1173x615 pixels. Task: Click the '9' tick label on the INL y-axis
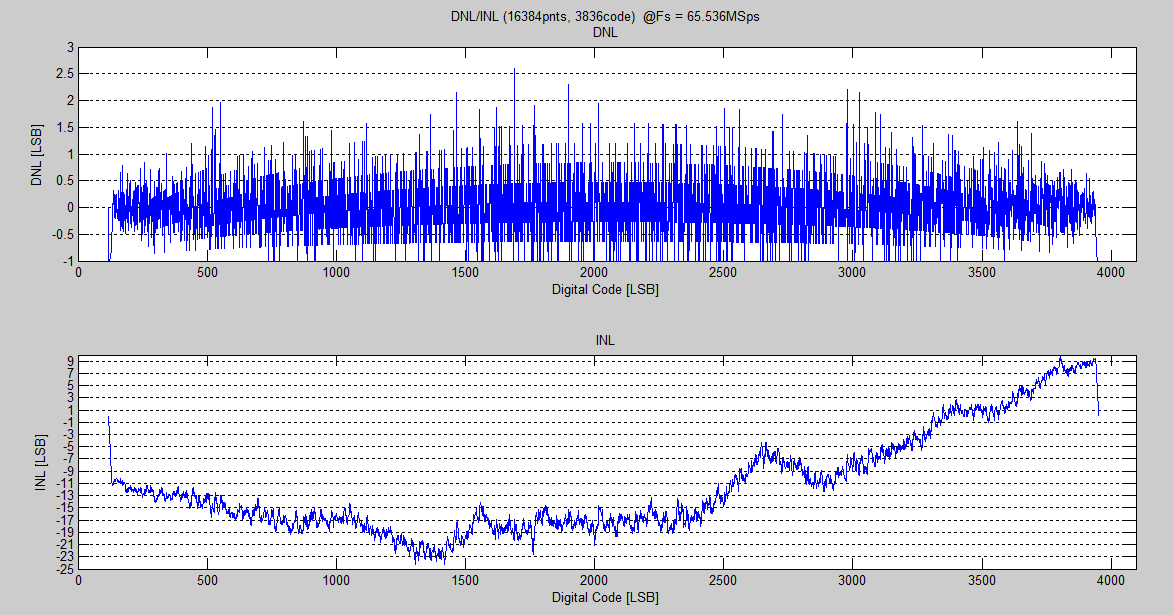pyautogui.click(x=70, y=361)
